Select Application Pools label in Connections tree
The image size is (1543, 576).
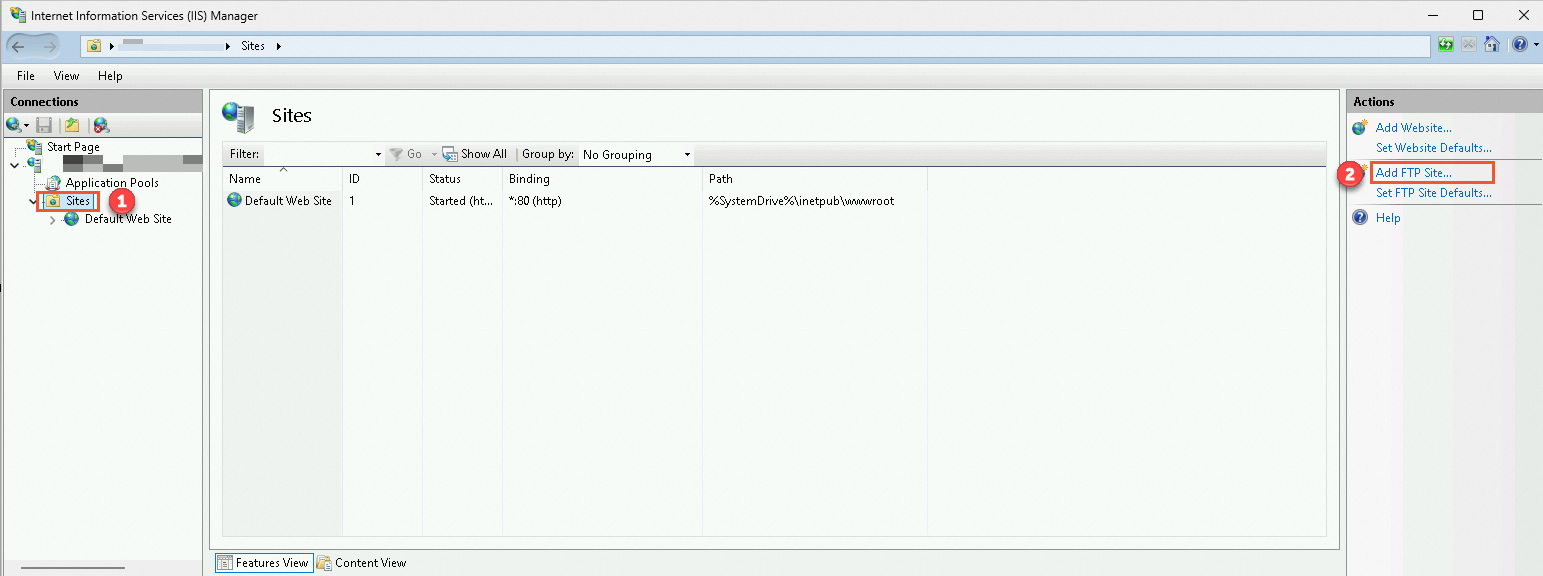tap(112, 183)
